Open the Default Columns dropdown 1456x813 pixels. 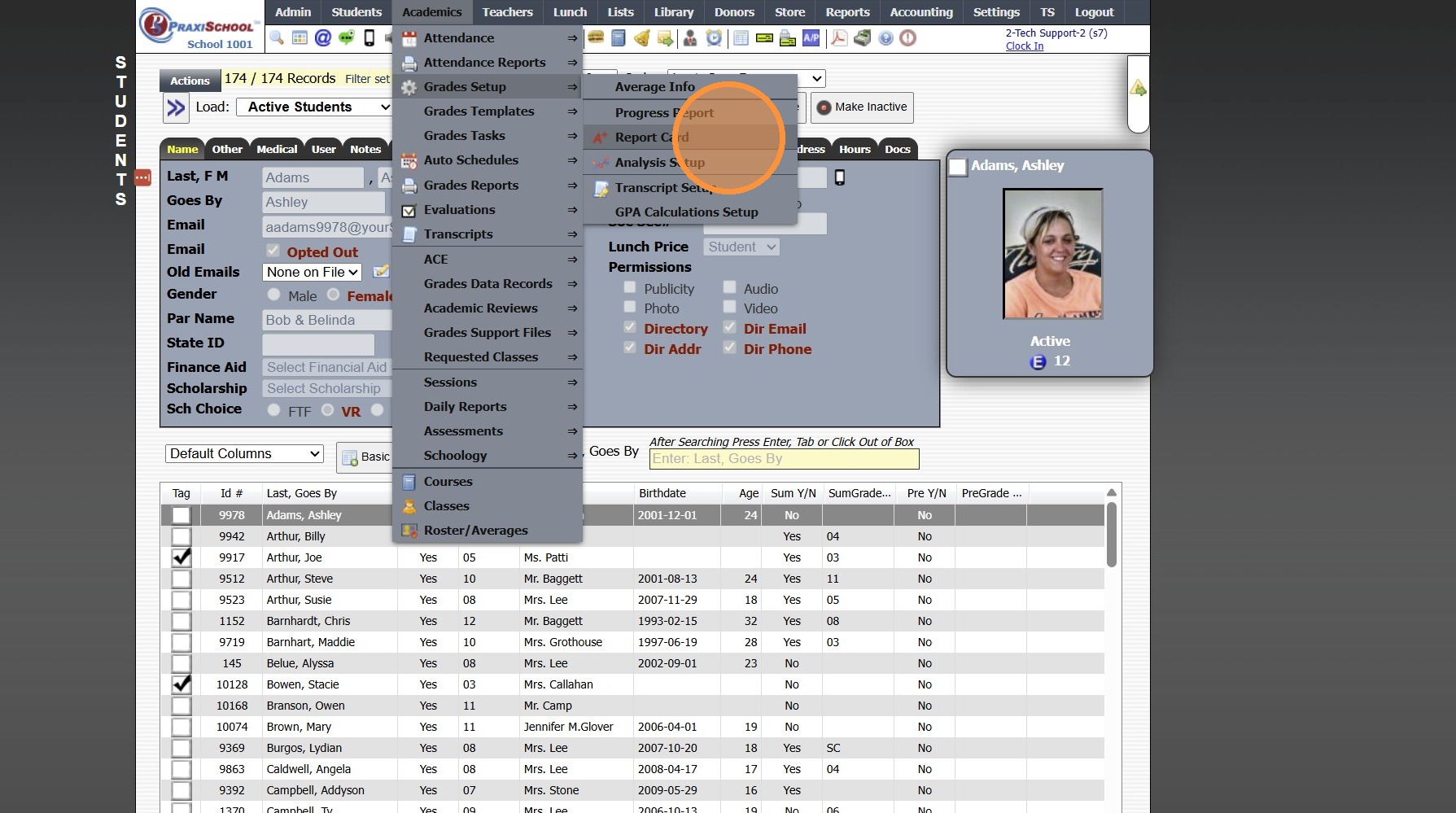click(244, 453)
